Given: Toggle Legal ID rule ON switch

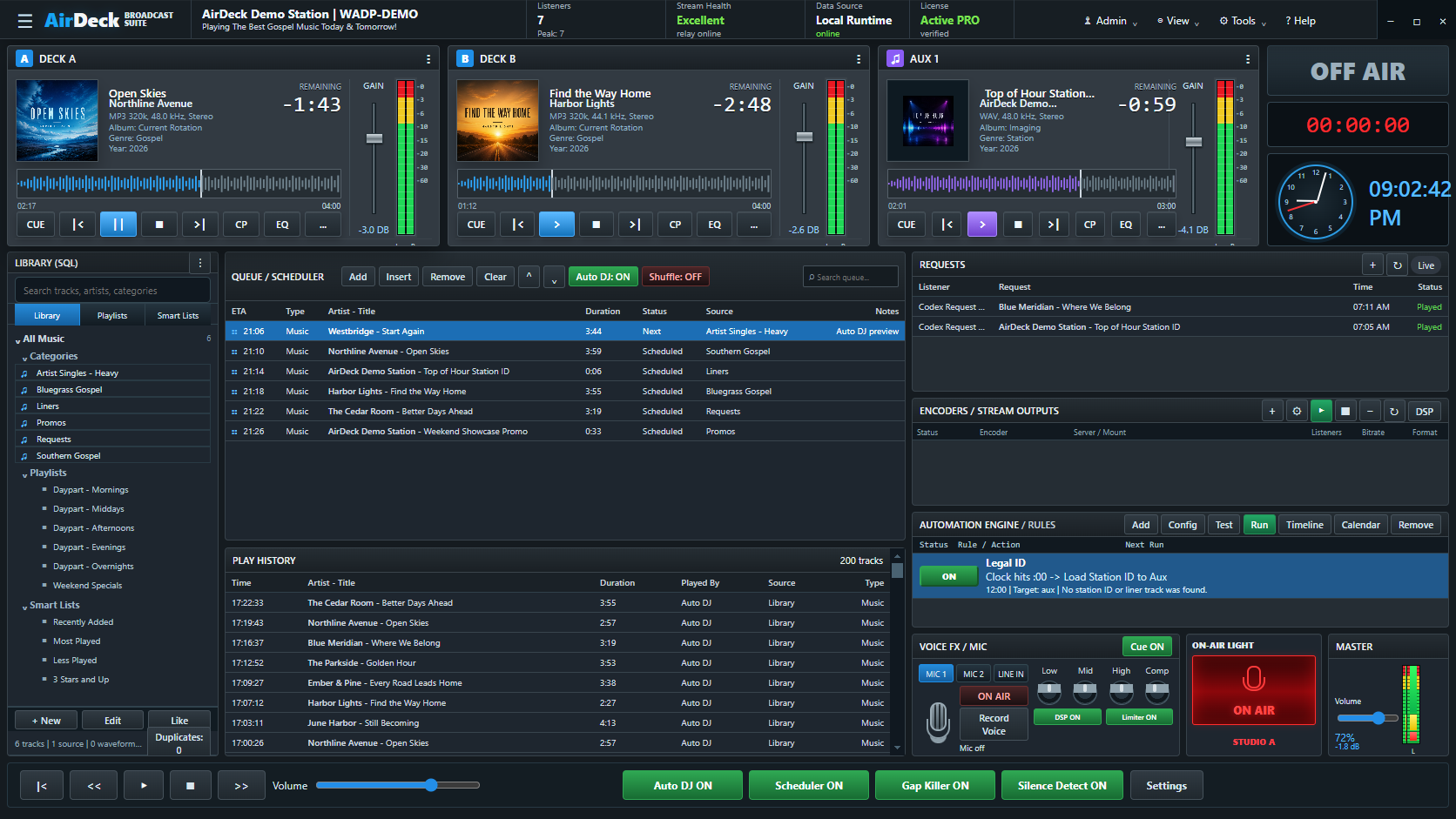Looking at the screenshot, I should pos(949,576).
